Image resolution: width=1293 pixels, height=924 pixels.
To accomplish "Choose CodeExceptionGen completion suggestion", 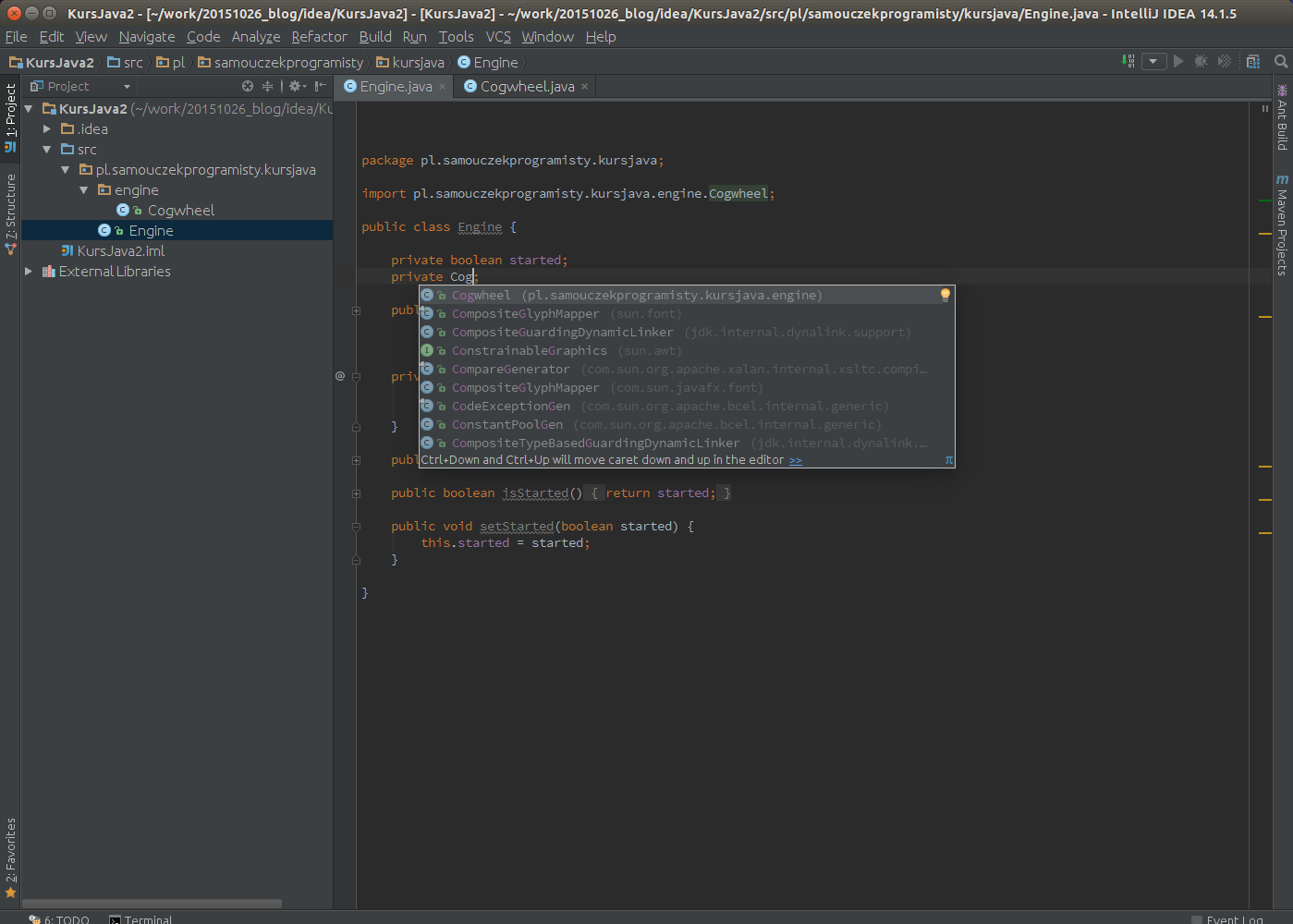I will point(687,407).
